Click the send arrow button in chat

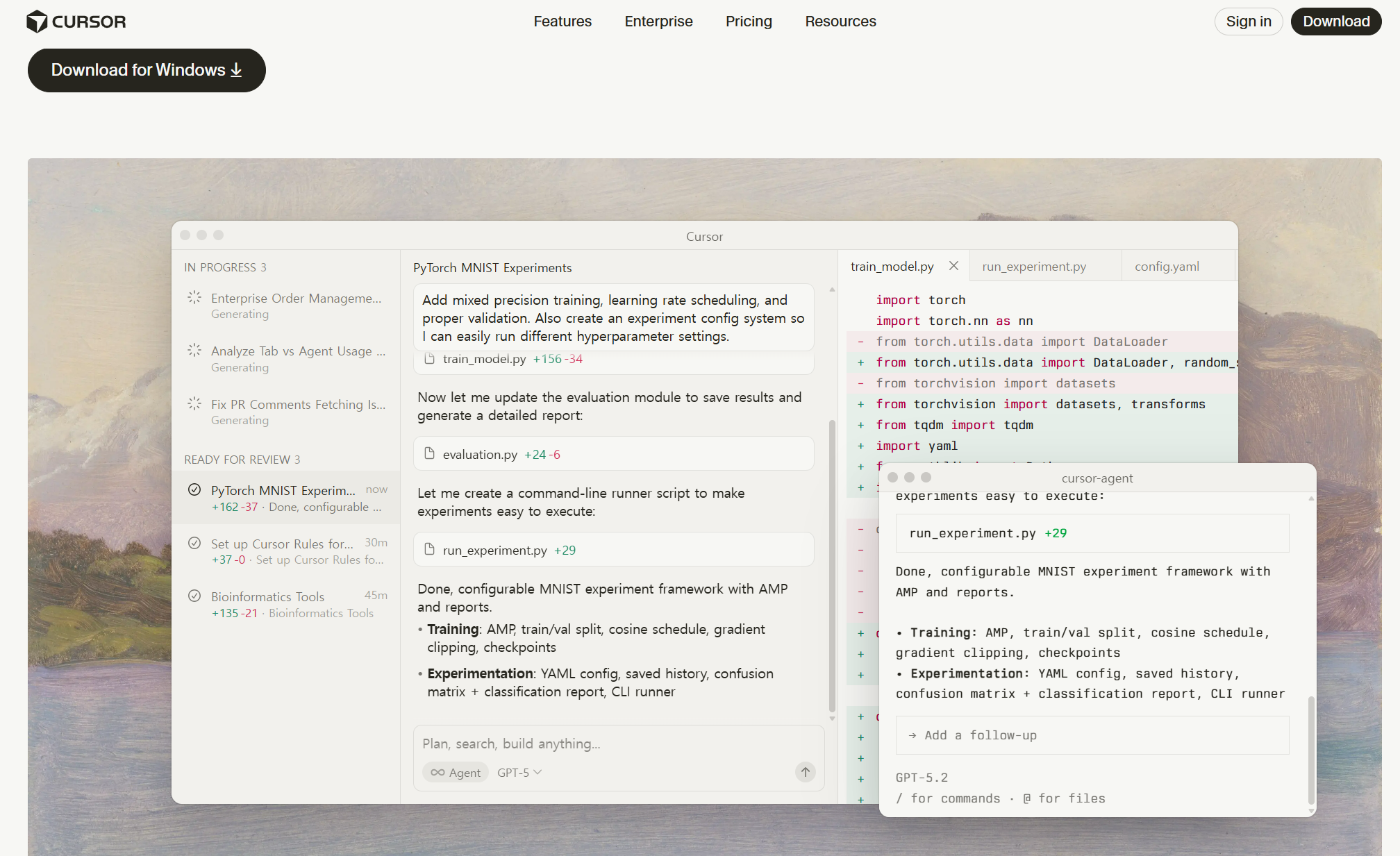(x=806, y=772)
